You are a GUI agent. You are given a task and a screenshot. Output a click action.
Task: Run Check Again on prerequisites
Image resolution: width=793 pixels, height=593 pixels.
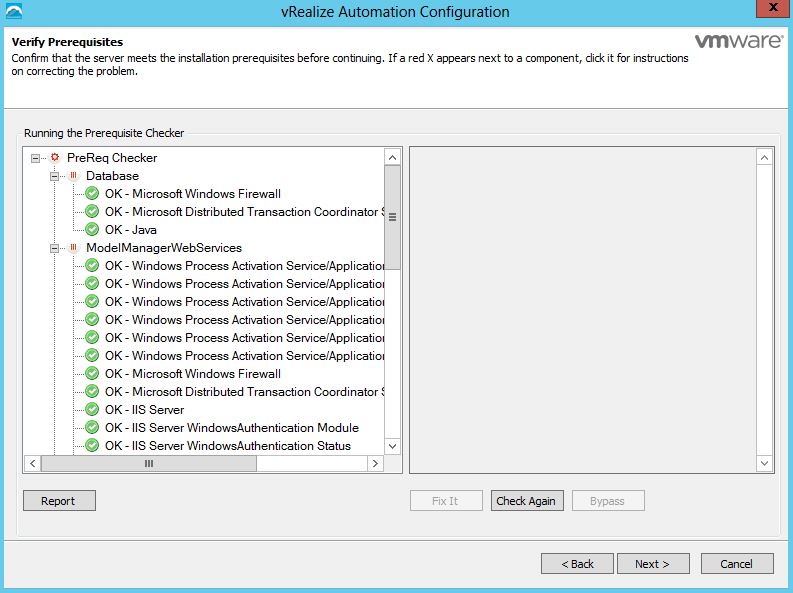pyautogui.click(x=527, y=500)
